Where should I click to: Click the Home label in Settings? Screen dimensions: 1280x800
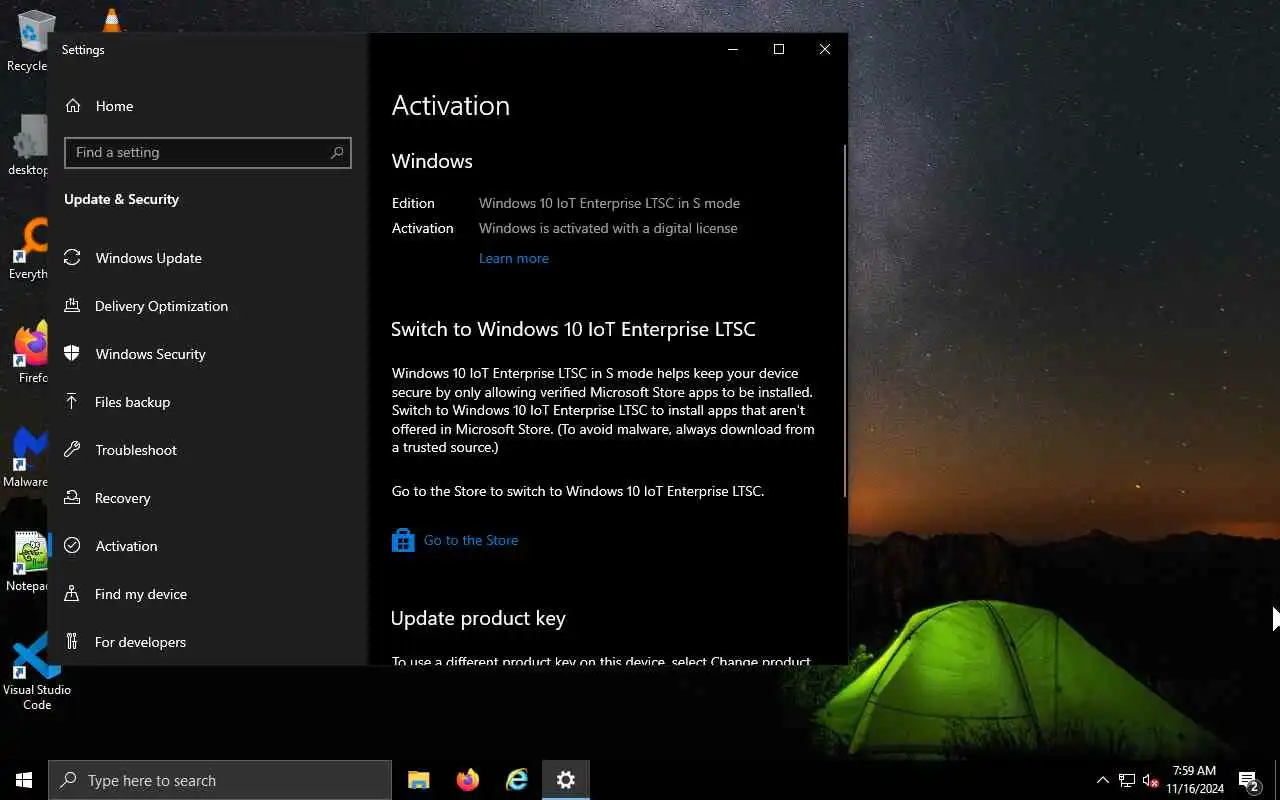pos(114,106)
